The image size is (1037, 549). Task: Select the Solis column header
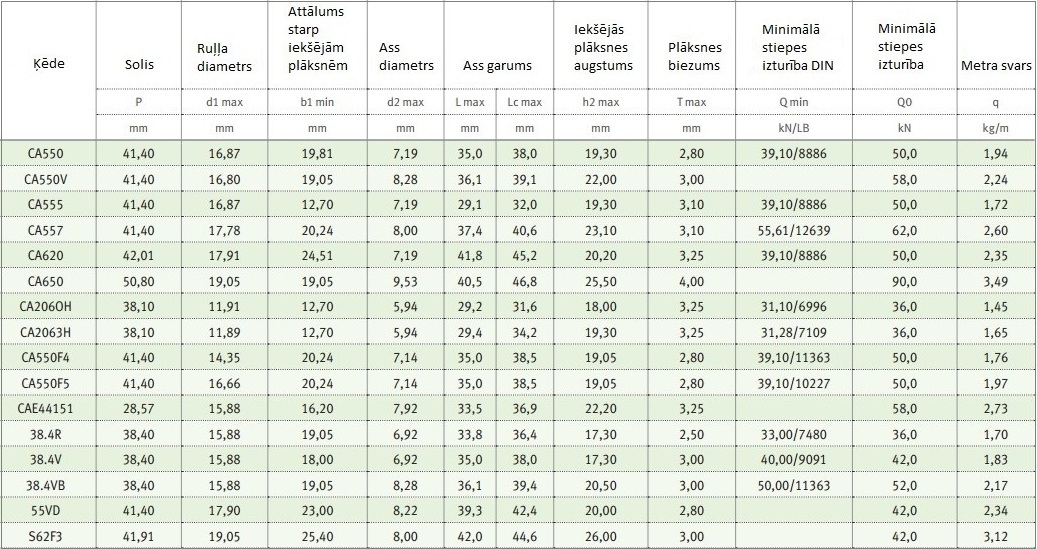pyautogui.click(x=139, y=64)
